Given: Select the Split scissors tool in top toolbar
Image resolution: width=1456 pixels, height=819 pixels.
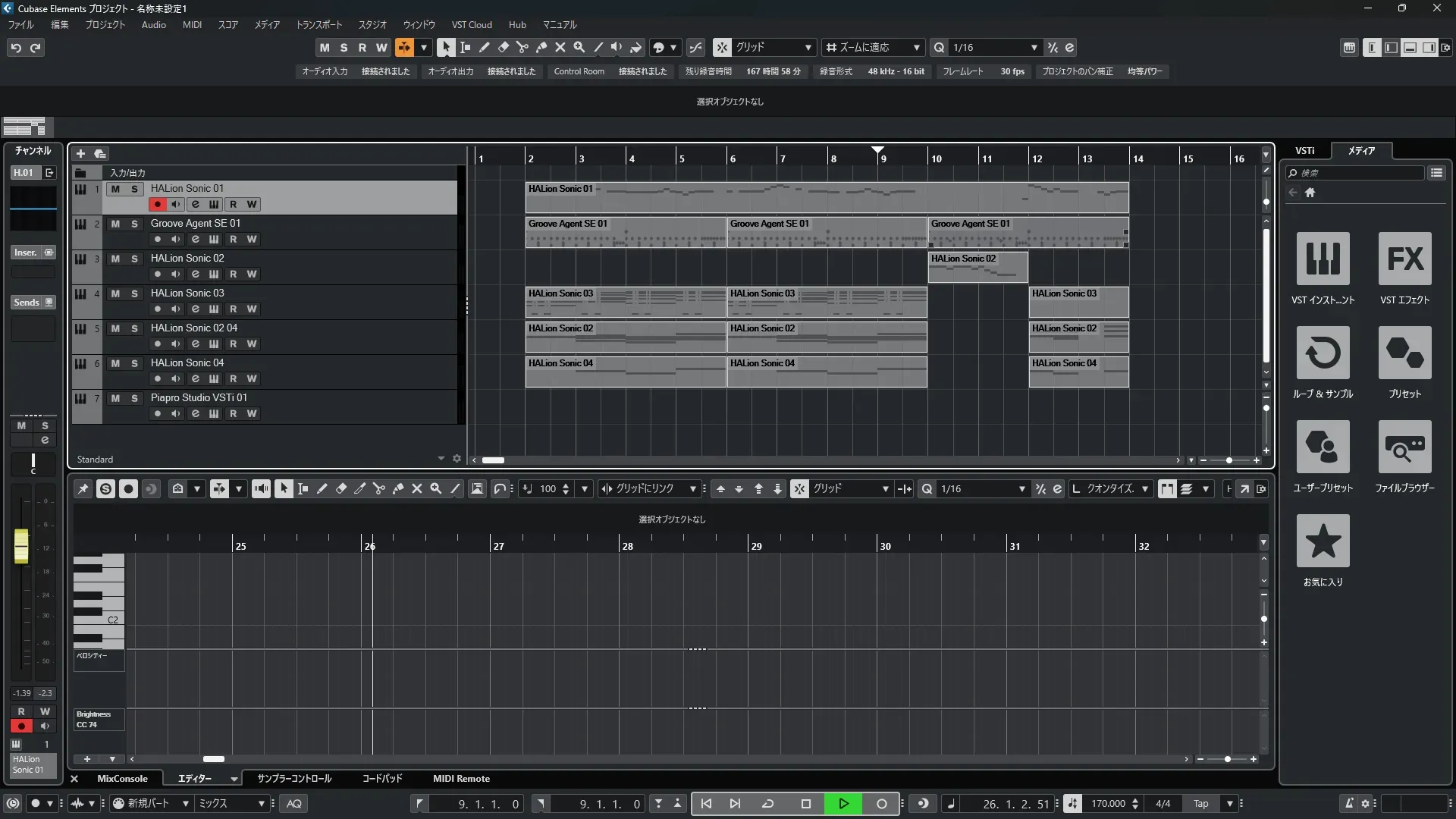Looking at the screenshot, I should pos(522,47).
